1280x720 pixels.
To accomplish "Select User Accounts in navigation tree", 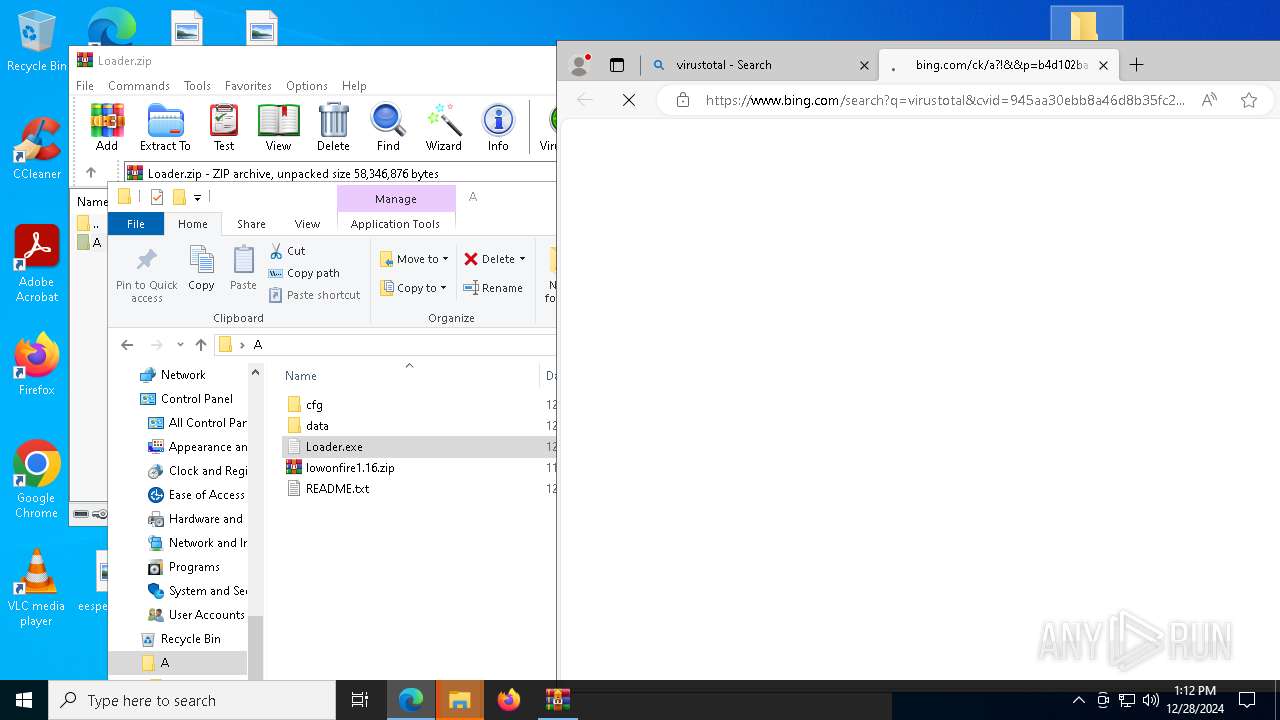I will [206, 615].
